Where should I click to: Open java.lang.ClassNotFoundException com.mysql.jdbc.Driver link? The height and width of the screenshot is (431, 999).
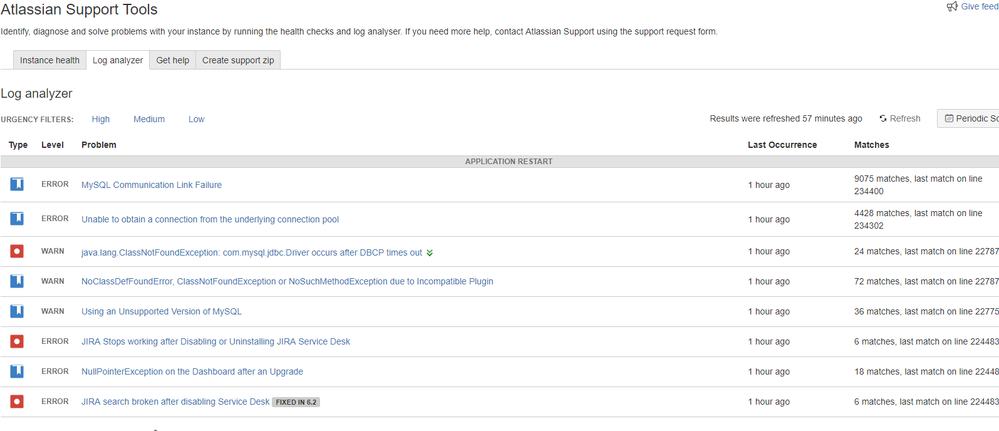coord(252,252)
